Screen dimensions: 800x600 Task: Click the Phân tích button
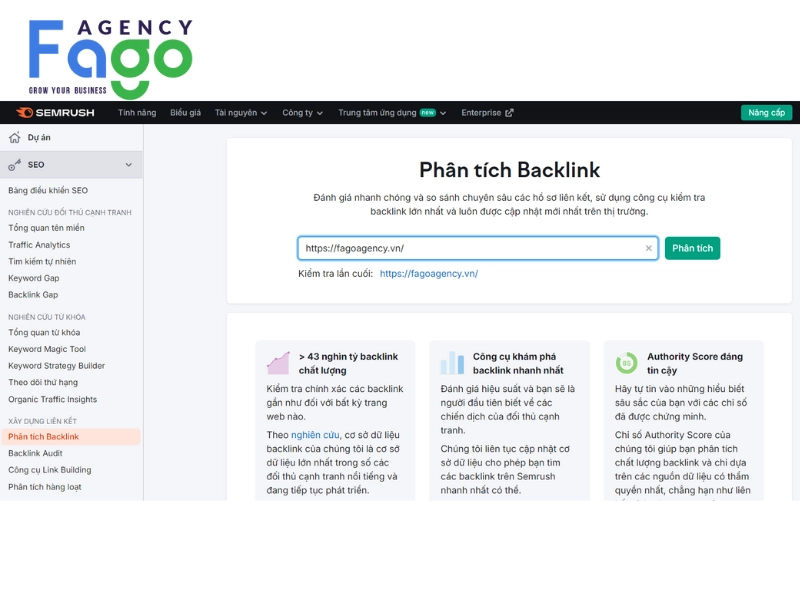pos(692,248)
